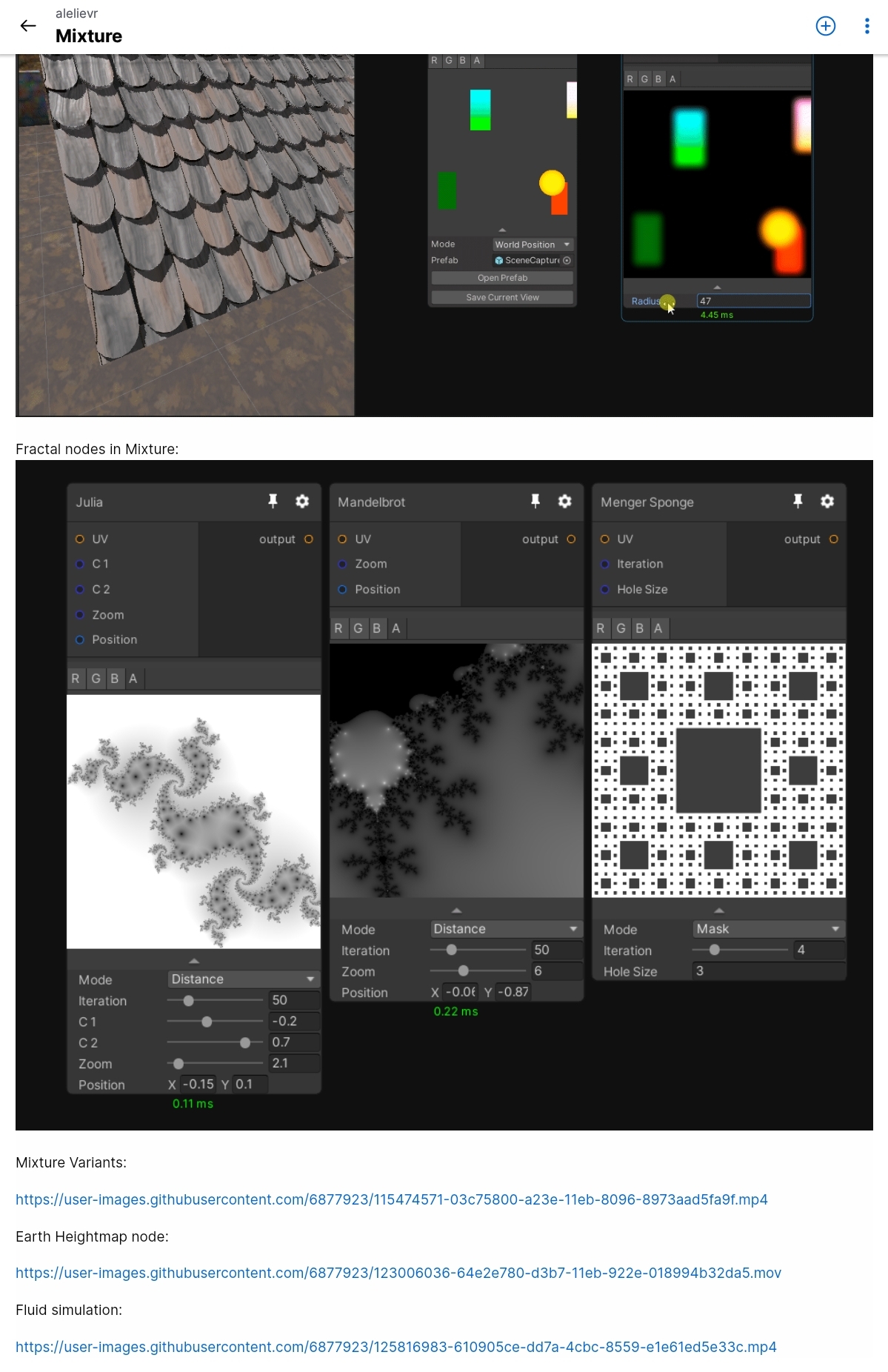Click the Julia C 1 port
The image size is (888, 1372).
79,564
